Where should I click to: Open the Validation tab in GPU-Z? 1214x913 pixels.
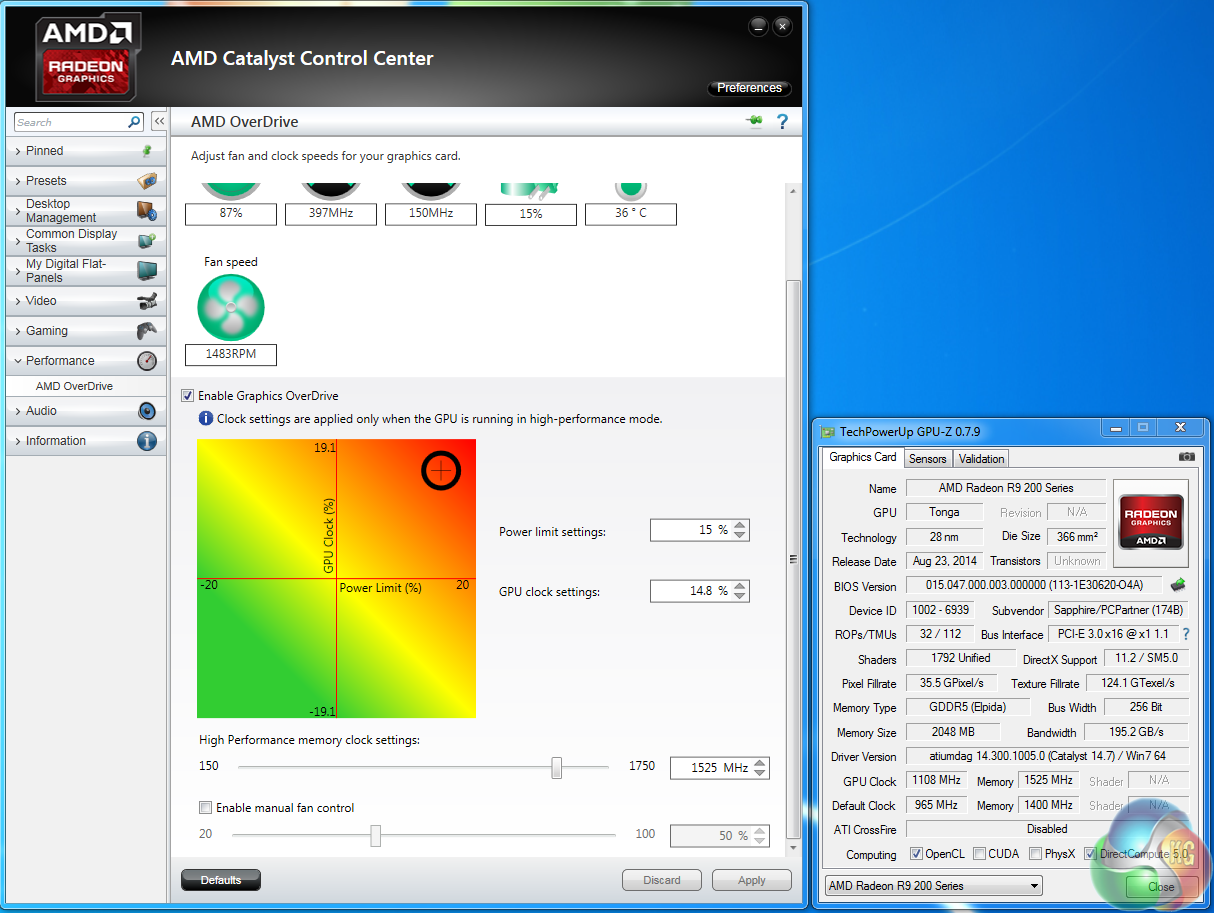click(x=981, y=459)
